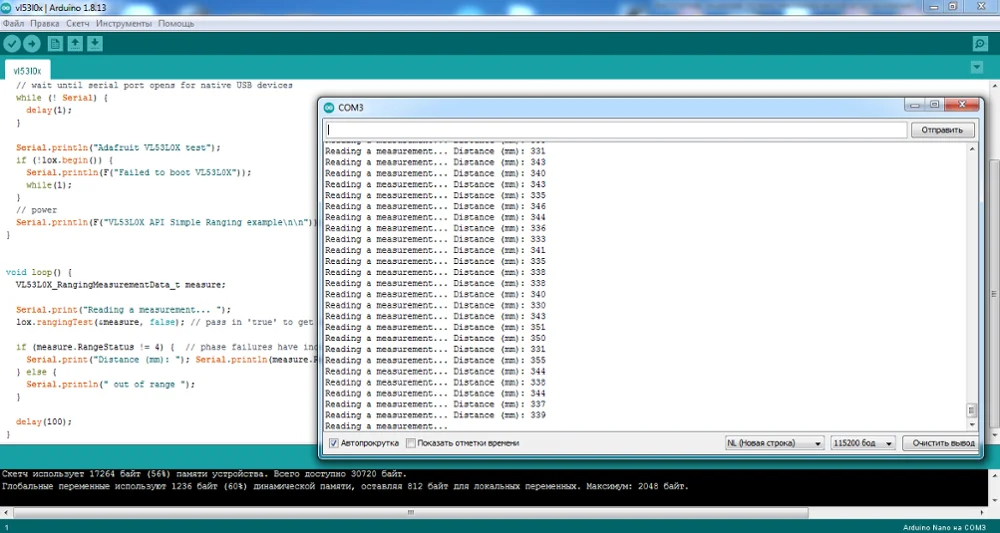
Task: Open Serial Monitor magnifier icon
Action: [980, 43]
